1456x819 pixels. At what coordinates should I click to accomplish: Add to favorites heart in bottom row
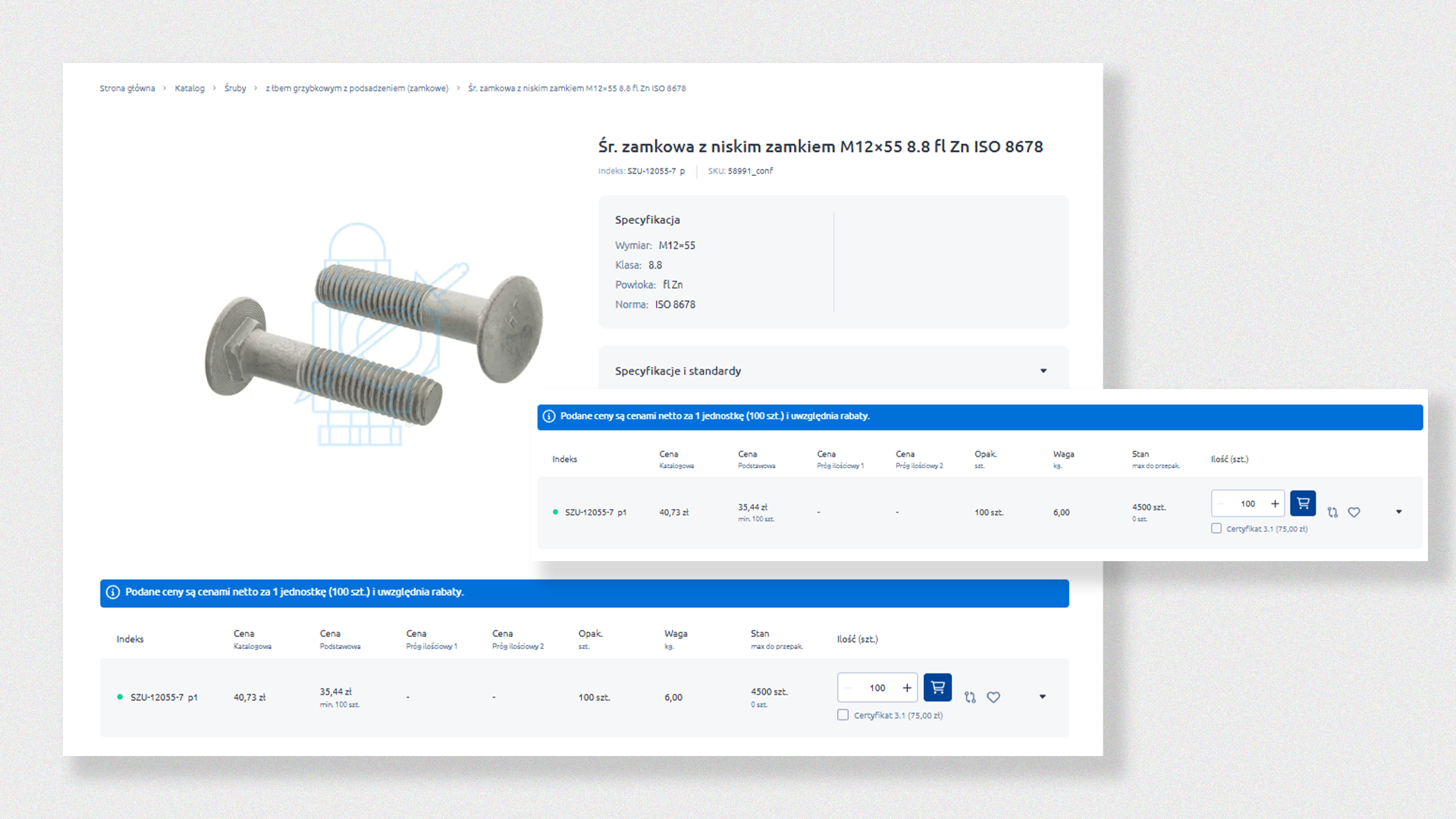pos(993,698)
